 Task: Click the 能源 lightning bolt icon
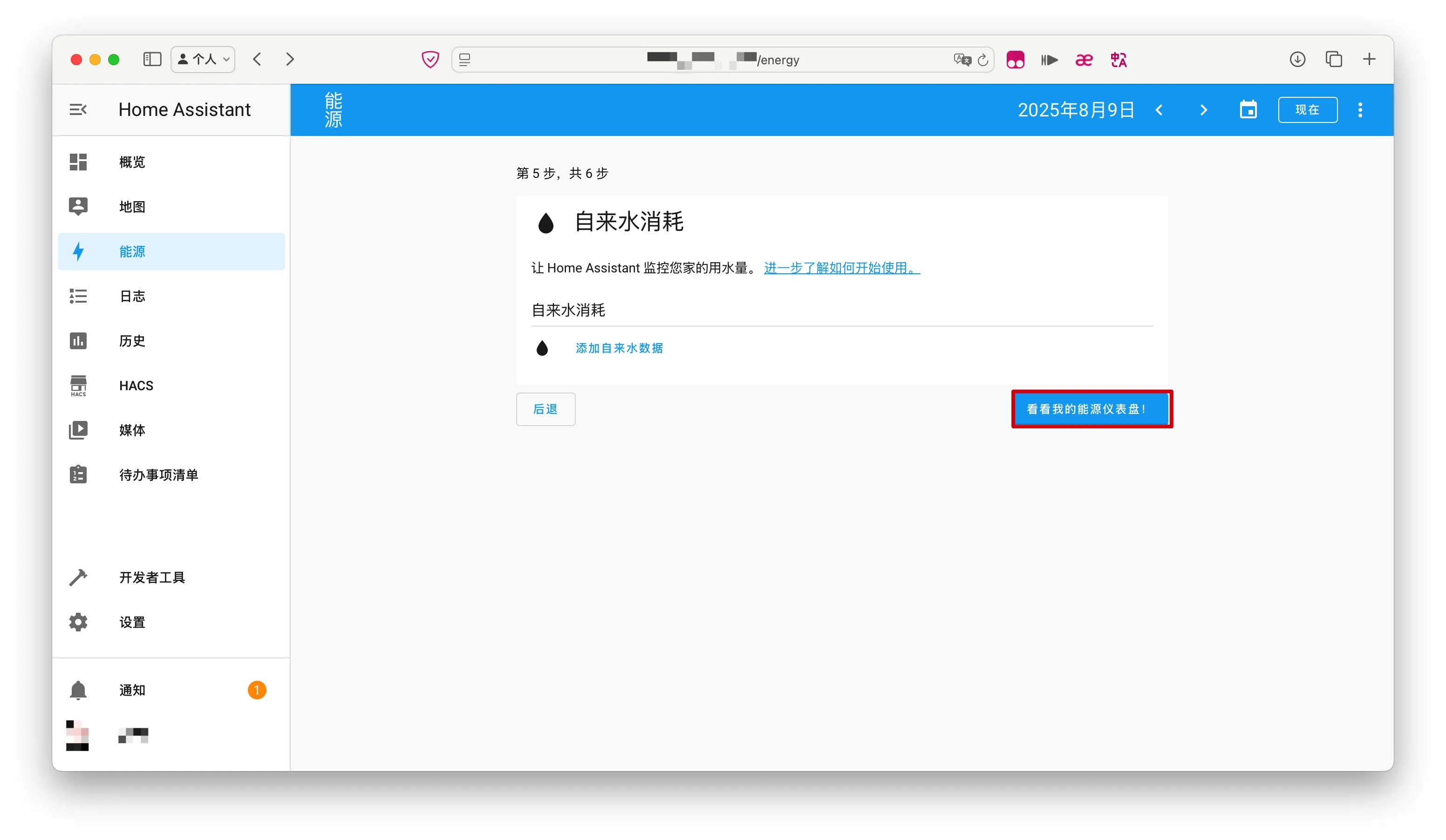[x=78, y=251]
